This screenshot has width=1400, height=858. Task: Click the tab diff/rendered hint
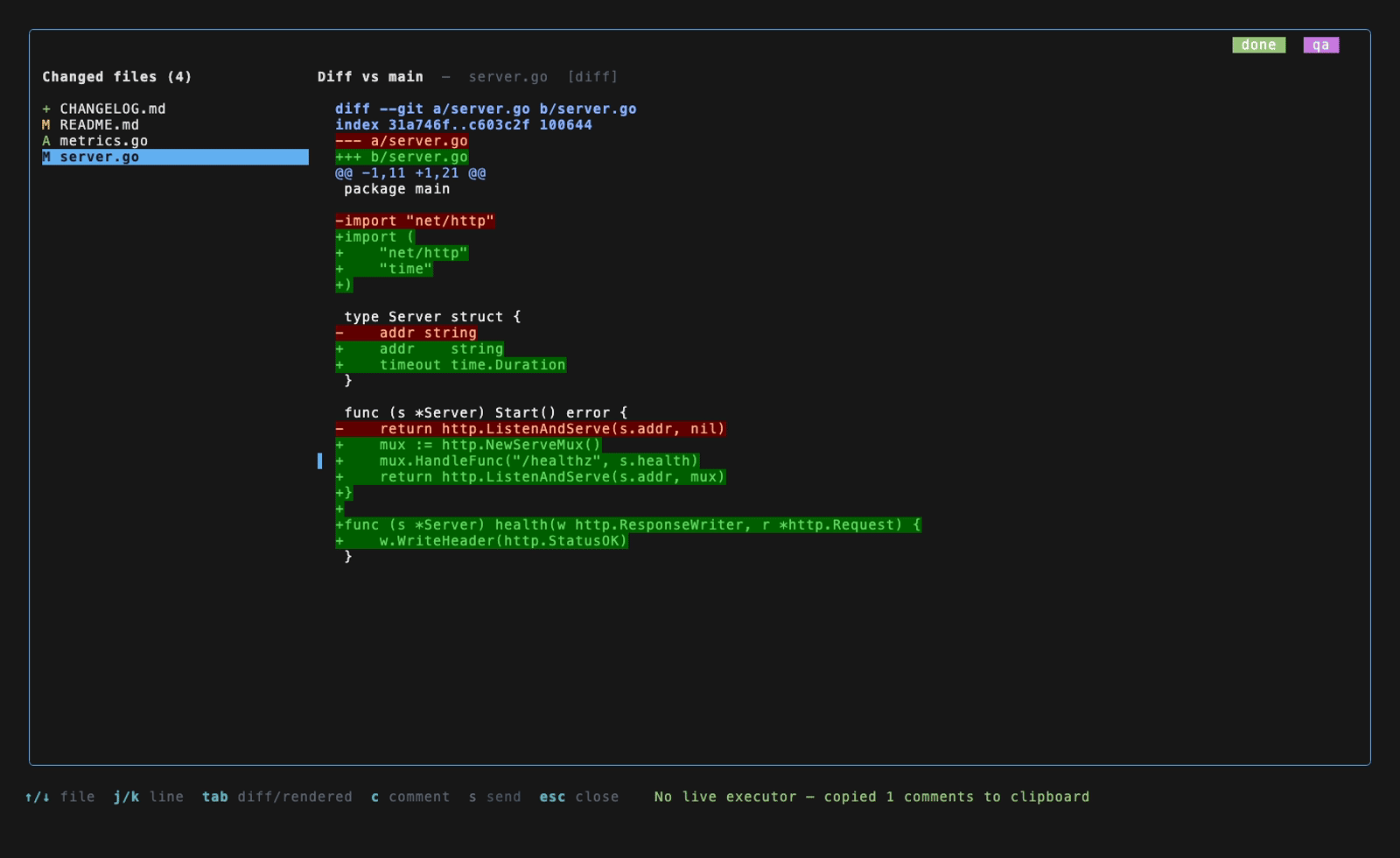(277, 797)
